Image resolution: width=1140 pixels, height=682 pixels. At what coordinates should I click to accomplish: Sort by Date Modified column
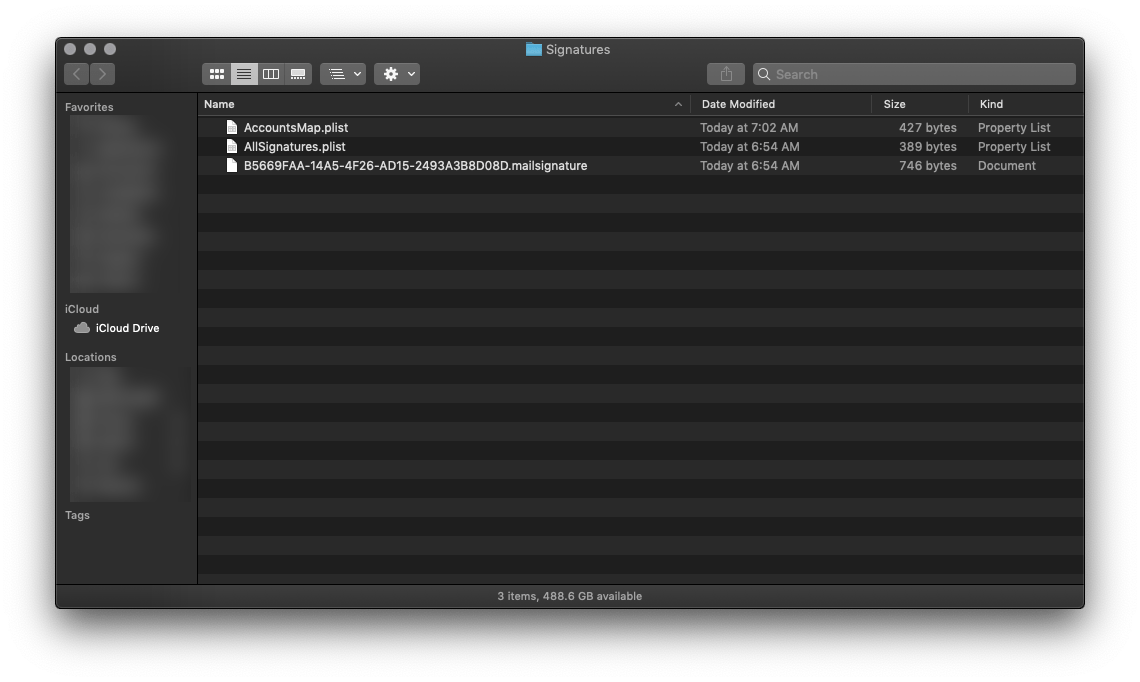[x=738, y=104]
